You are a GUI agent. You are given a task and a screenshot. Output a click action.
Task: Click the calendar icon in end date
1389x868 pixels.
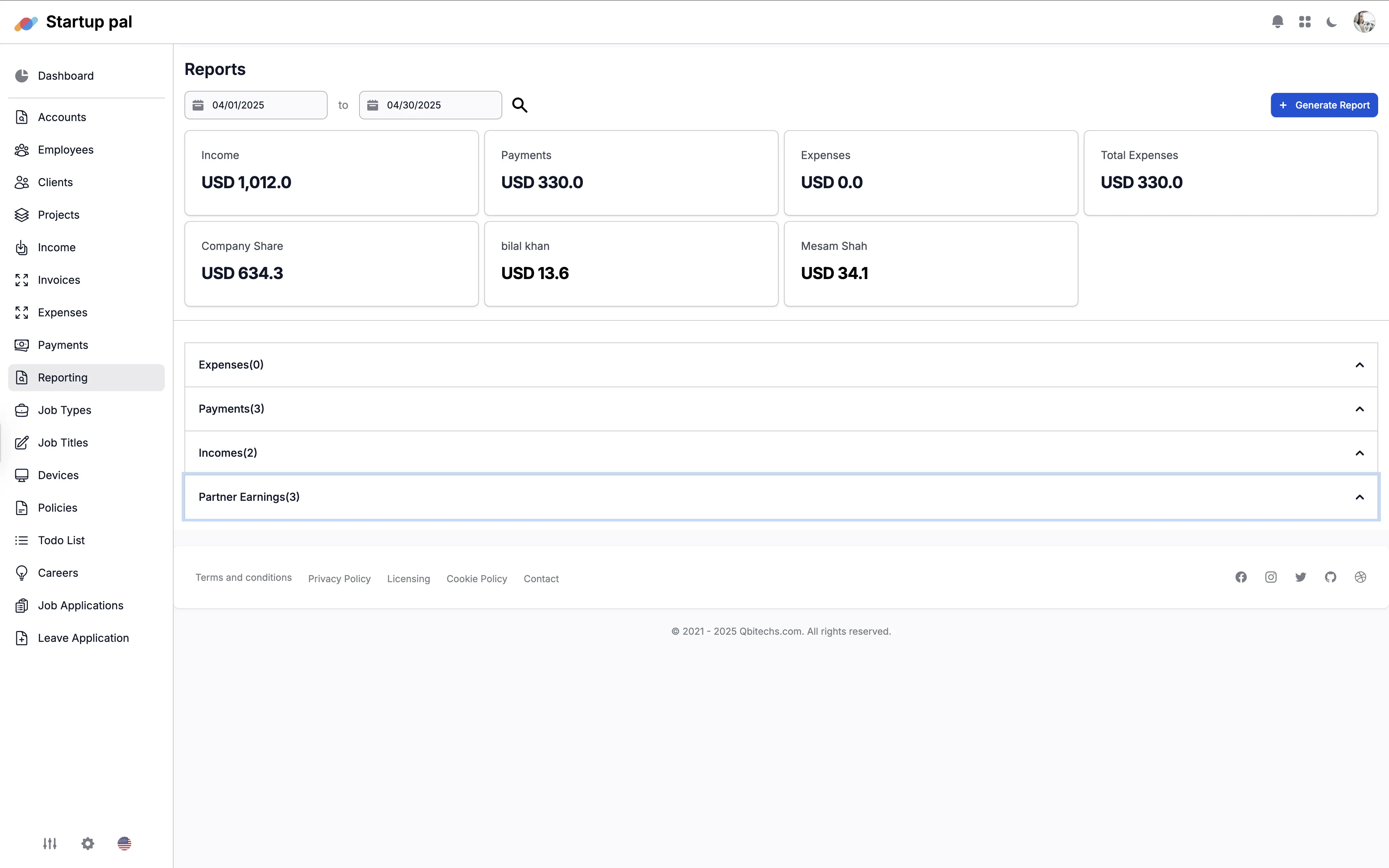point(372,105)
